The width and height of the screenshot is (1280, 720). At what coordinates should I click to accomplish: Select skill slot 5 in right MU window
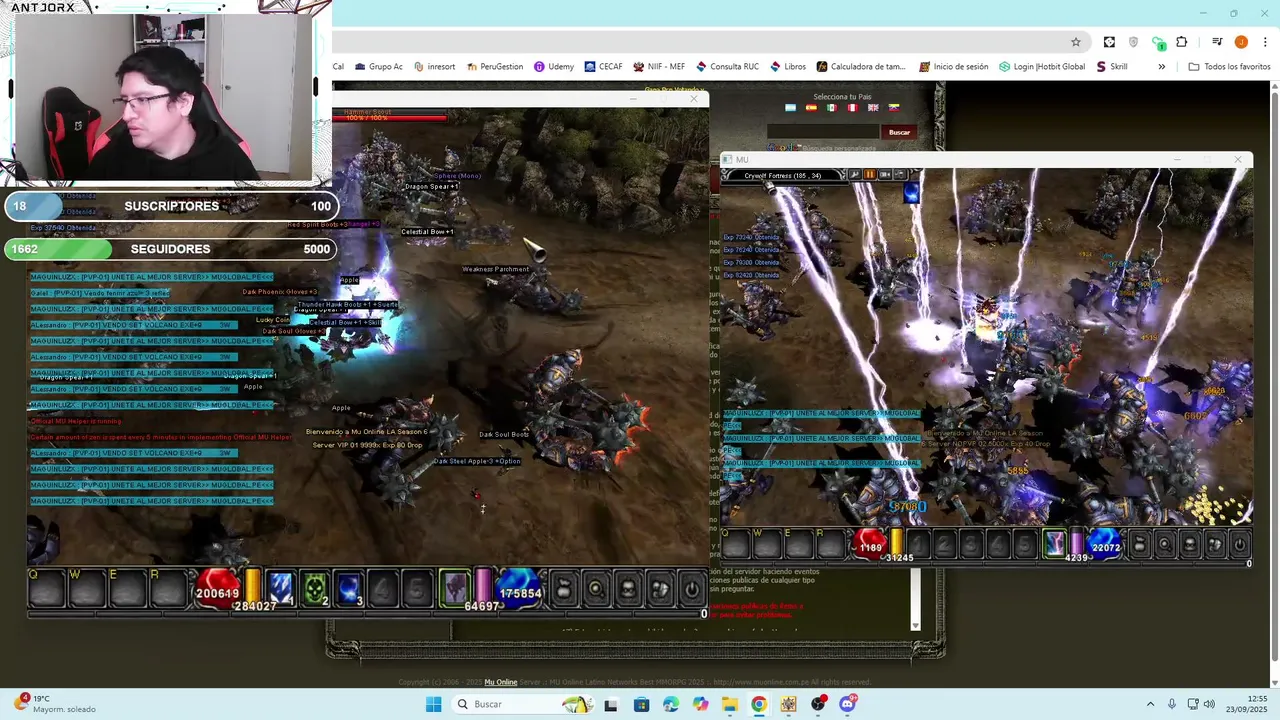point(1024,545)
